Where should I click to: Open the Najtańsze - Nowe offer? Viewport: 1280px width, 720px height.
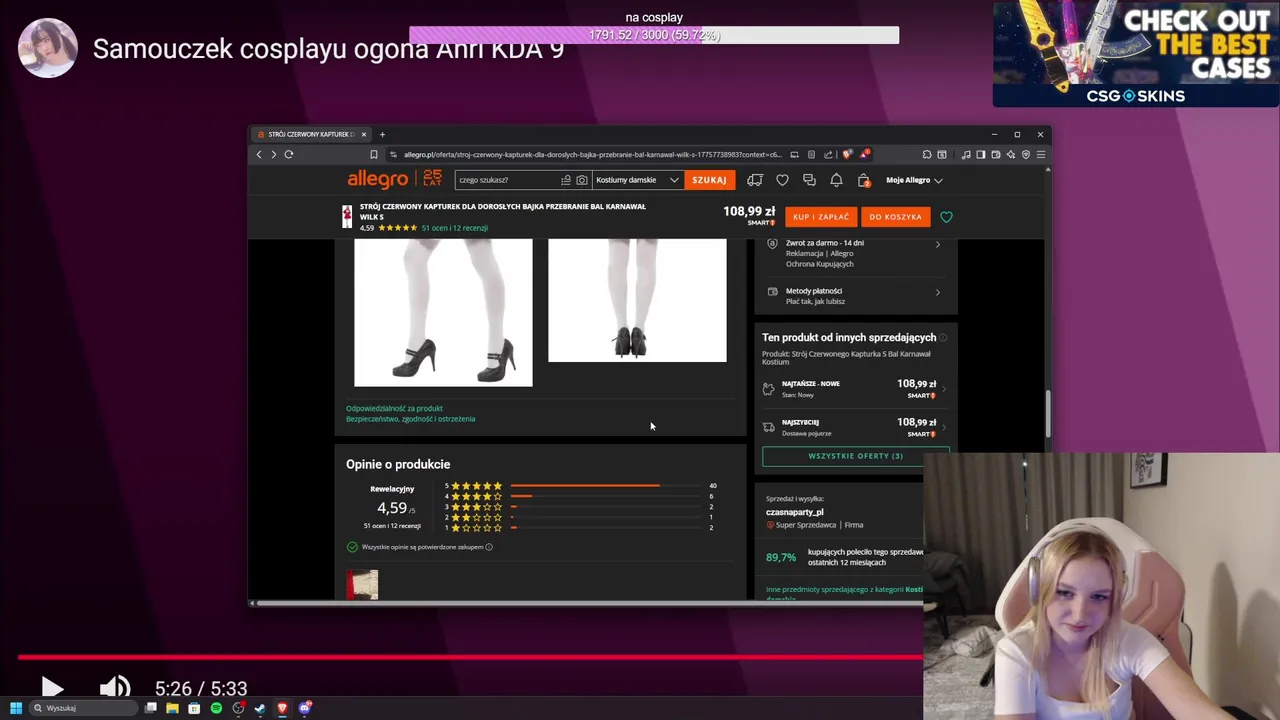pos(855,388)
